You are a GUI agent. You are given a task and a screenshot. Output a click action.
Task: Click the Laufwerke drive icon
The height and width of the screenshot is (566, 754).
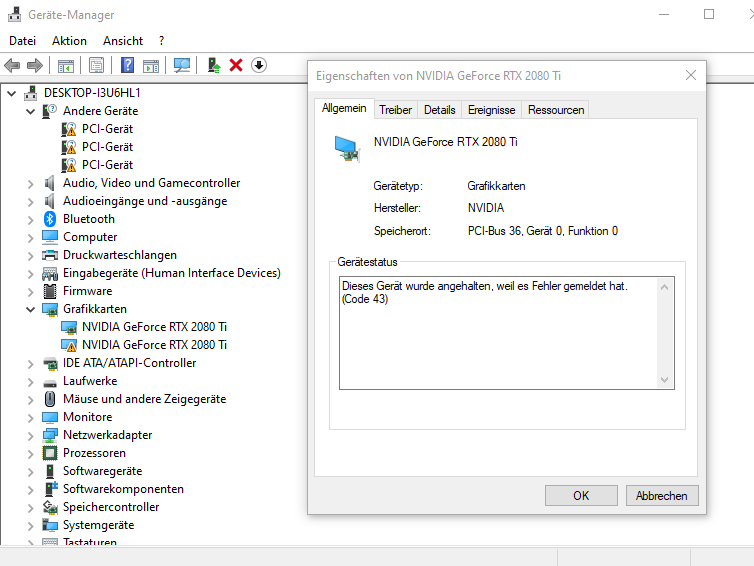coord(50,382)
